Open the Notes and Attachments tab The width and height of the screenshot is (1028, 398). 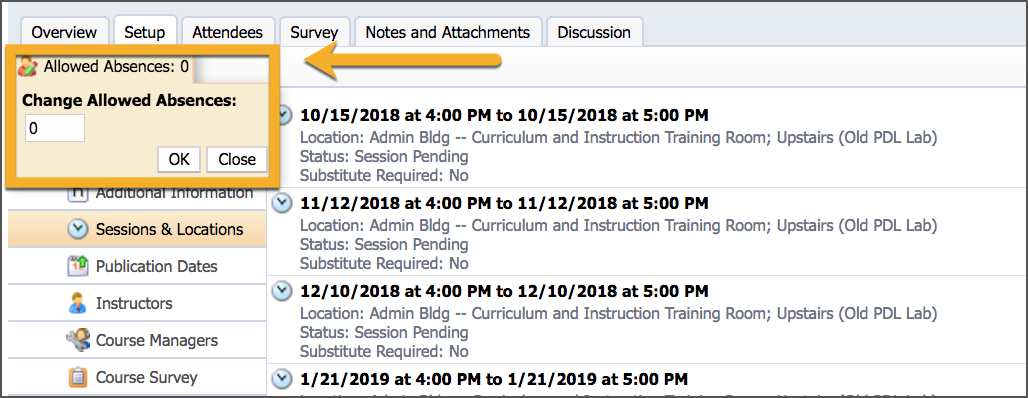coord(448,32)
